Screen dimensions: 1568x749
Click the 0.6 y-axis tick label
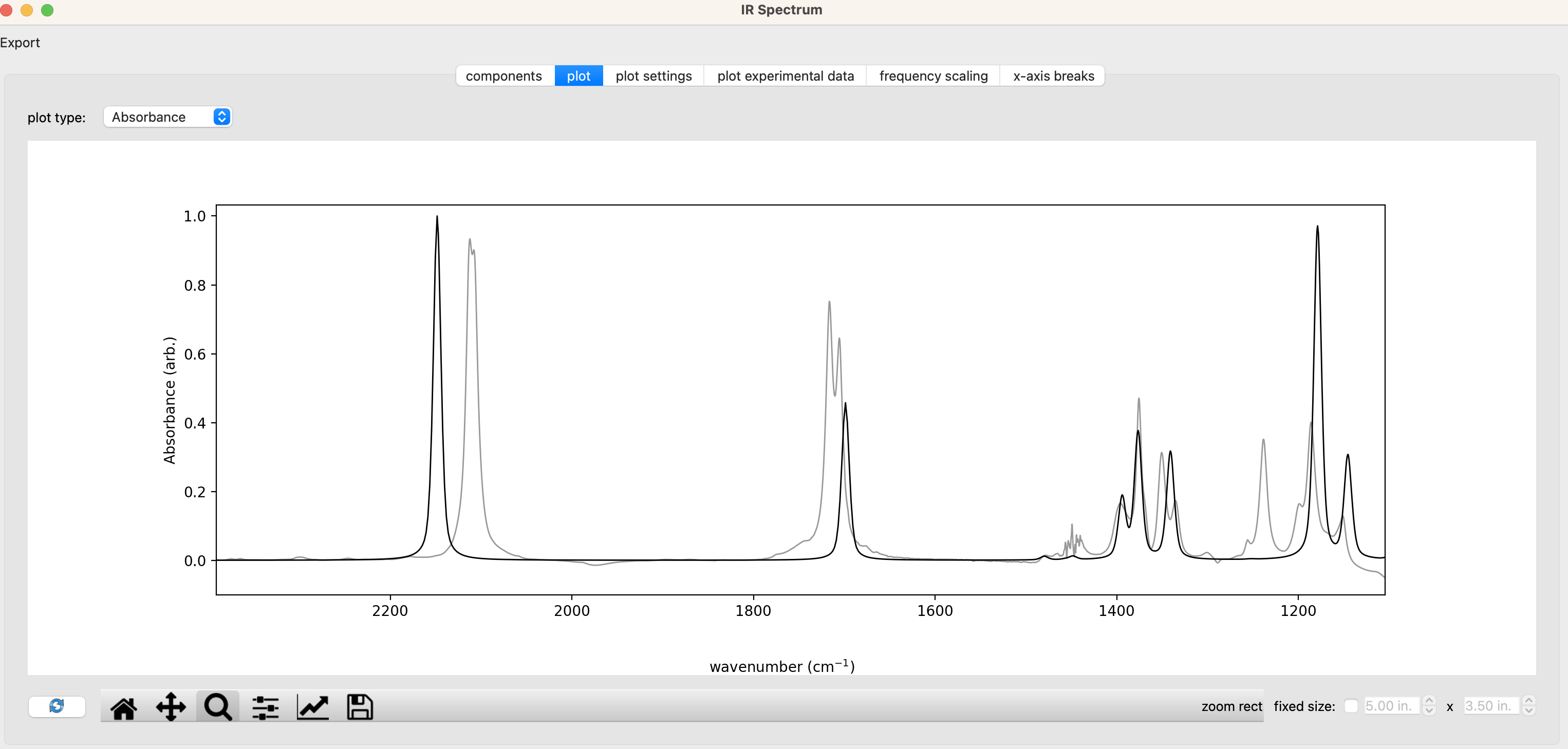(195, 354)
